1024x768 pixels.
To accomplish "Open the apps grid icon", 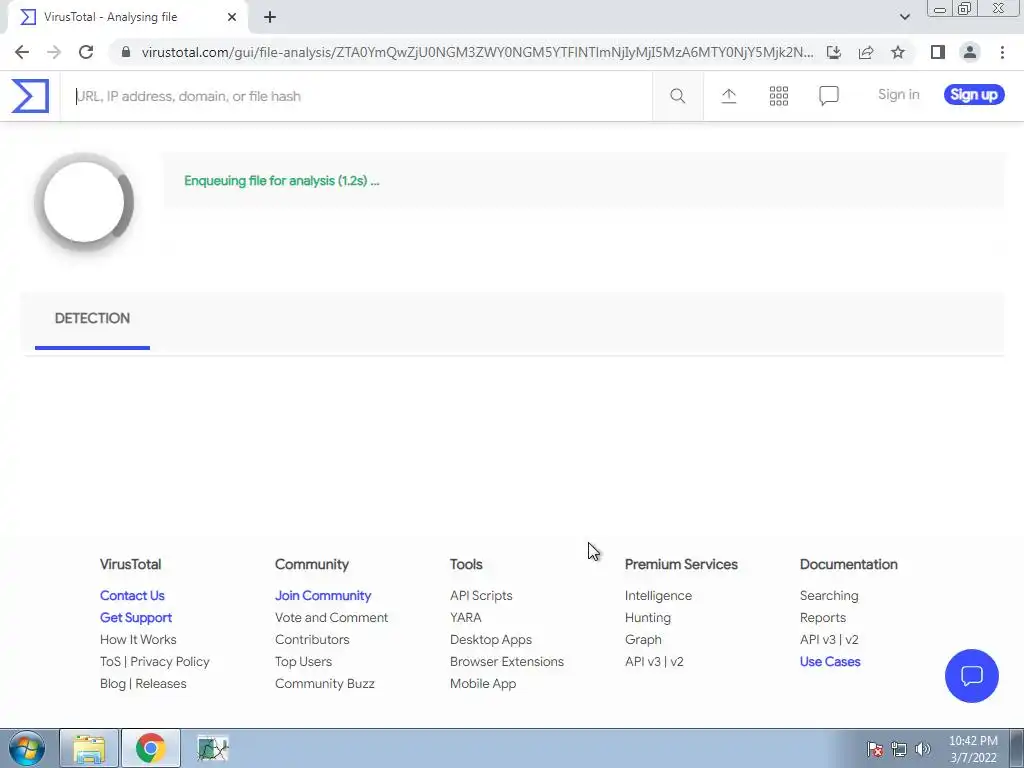I will (778, 96).
